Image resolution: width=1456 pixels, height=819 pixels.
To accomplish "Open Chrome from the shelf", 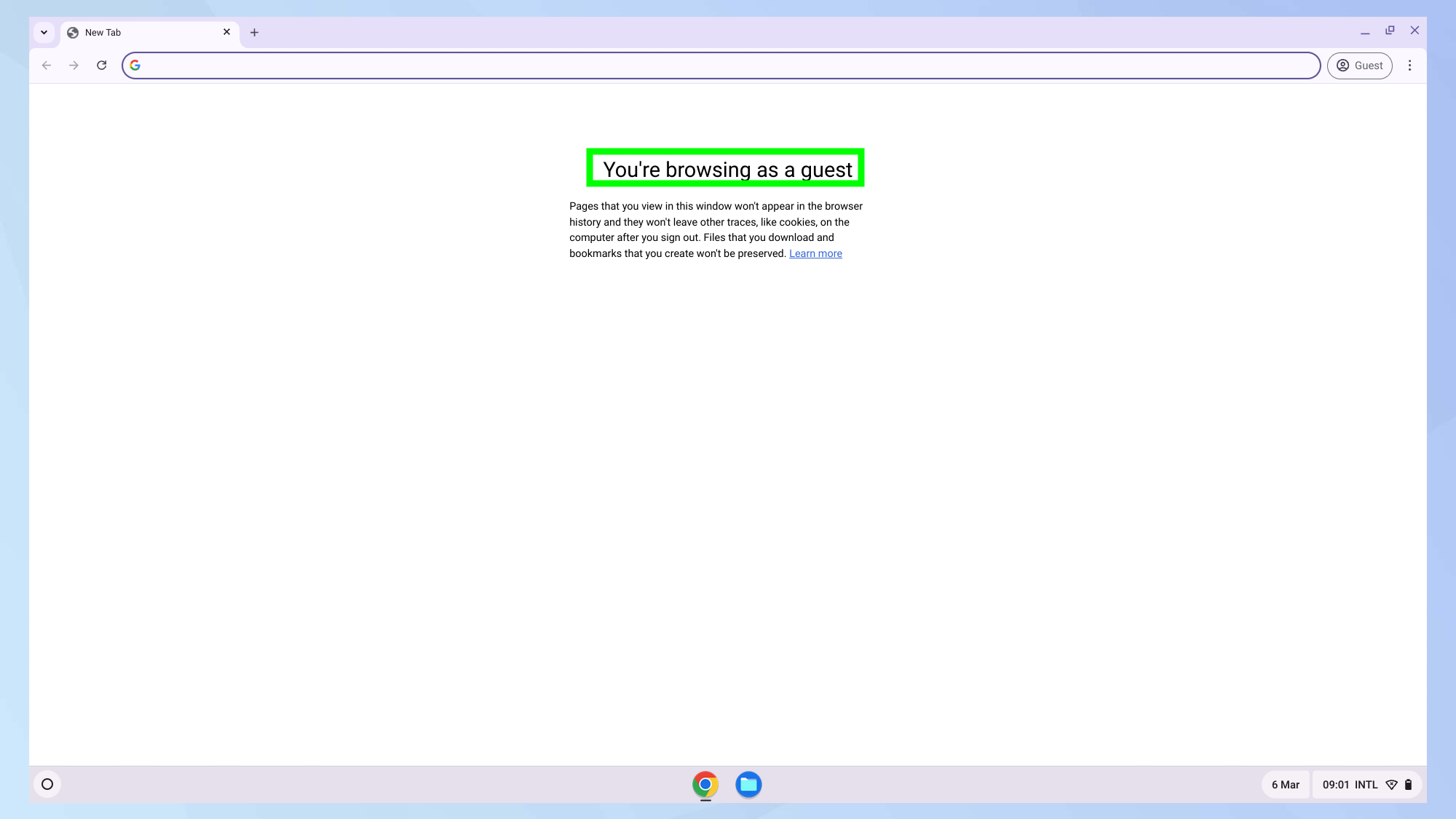I will click(x=705, y=784).
